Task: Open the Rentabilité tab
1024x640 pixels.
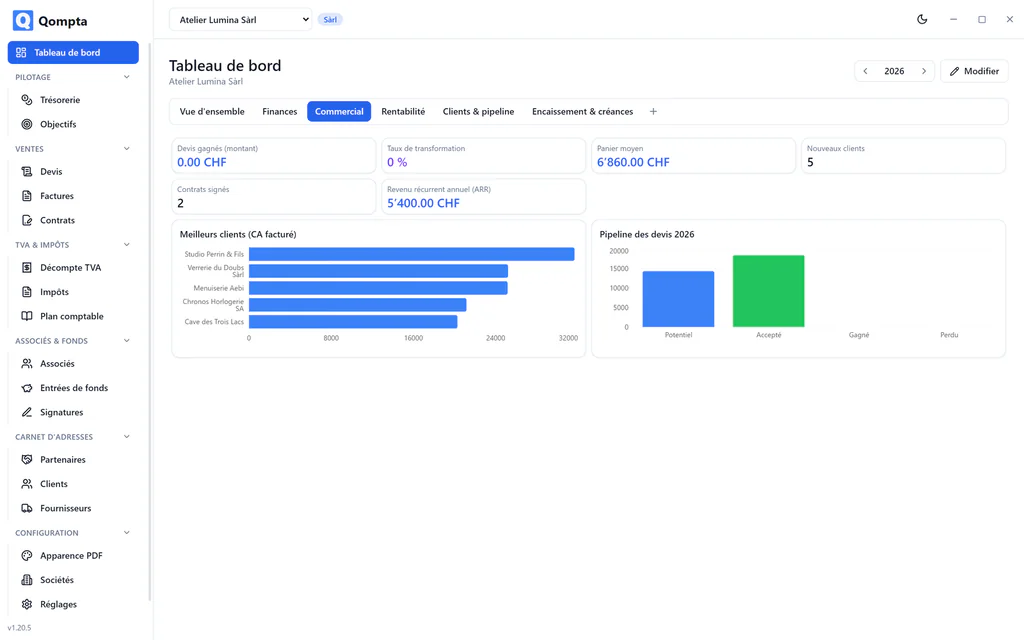Action: 403,112
